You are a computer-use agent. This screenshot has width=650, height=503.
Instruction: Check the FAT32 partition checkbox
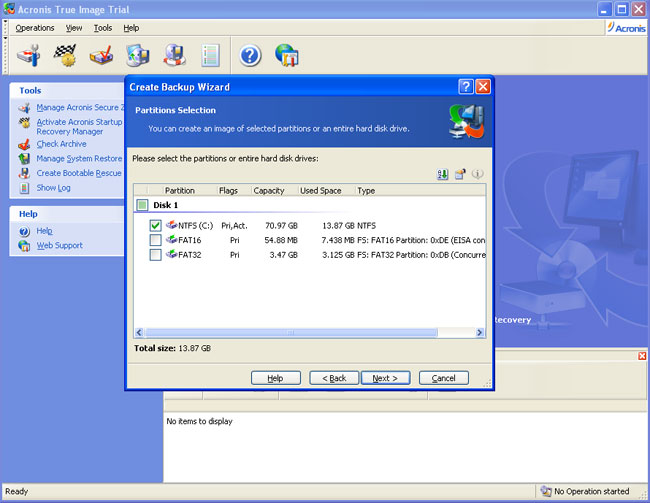155,255
